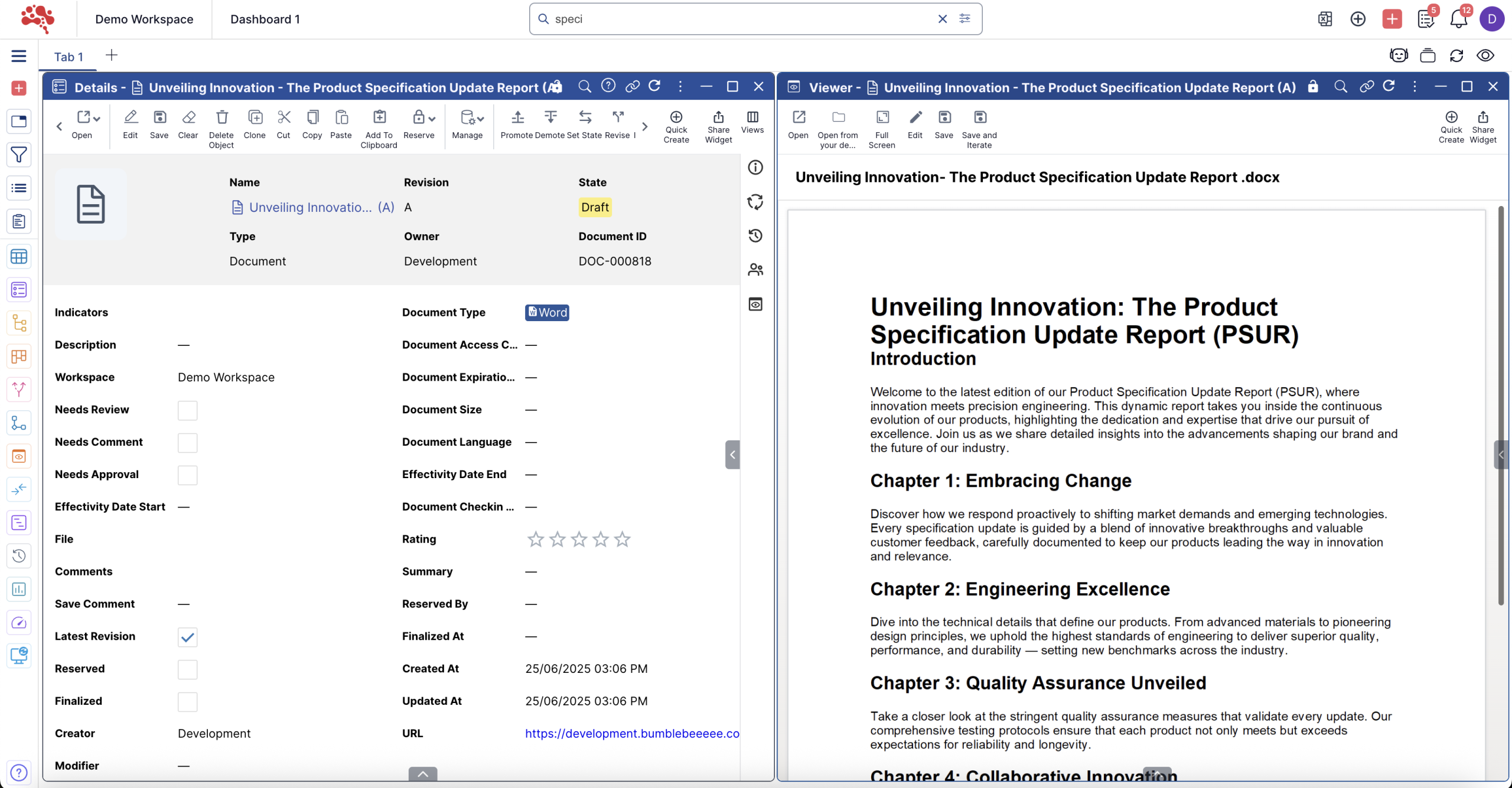Image resolution: width=1512 pixels, height=788 pixels.
Task: Click the Clone icon in Details toolbar
Action: pyautogui.click(x=255, y=117)
